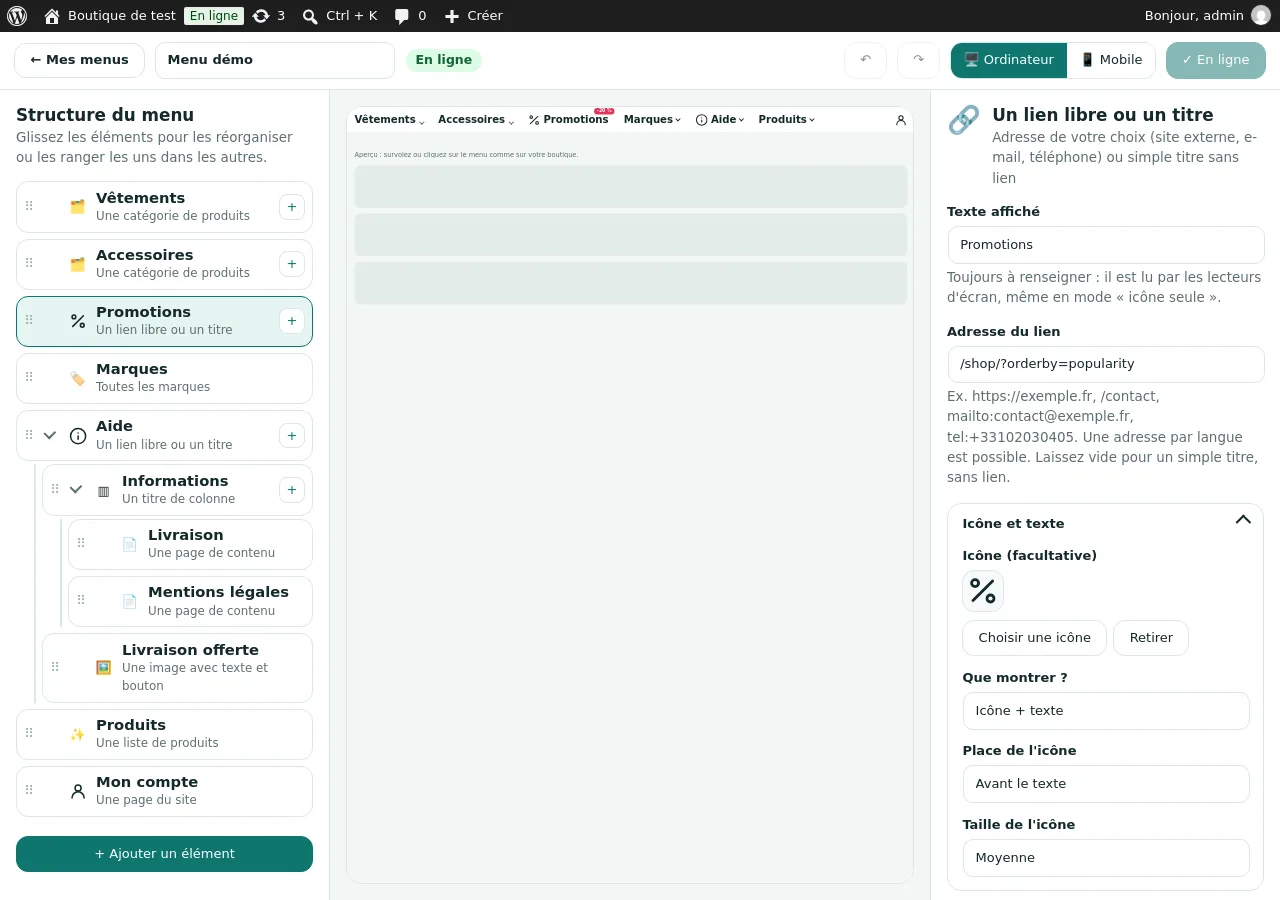Viewport: 1280px width, 900px height.
Task: Click the updates icon showing 3
Action: pyautogui.click(x=269, y=16)
